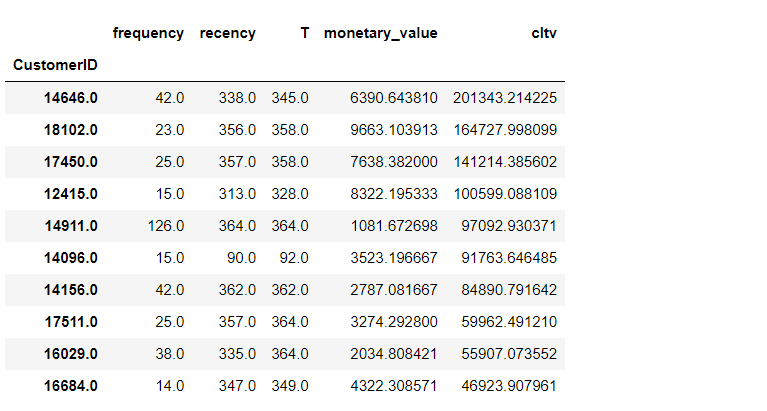Click the cltv column header

[x=544, y=33]
